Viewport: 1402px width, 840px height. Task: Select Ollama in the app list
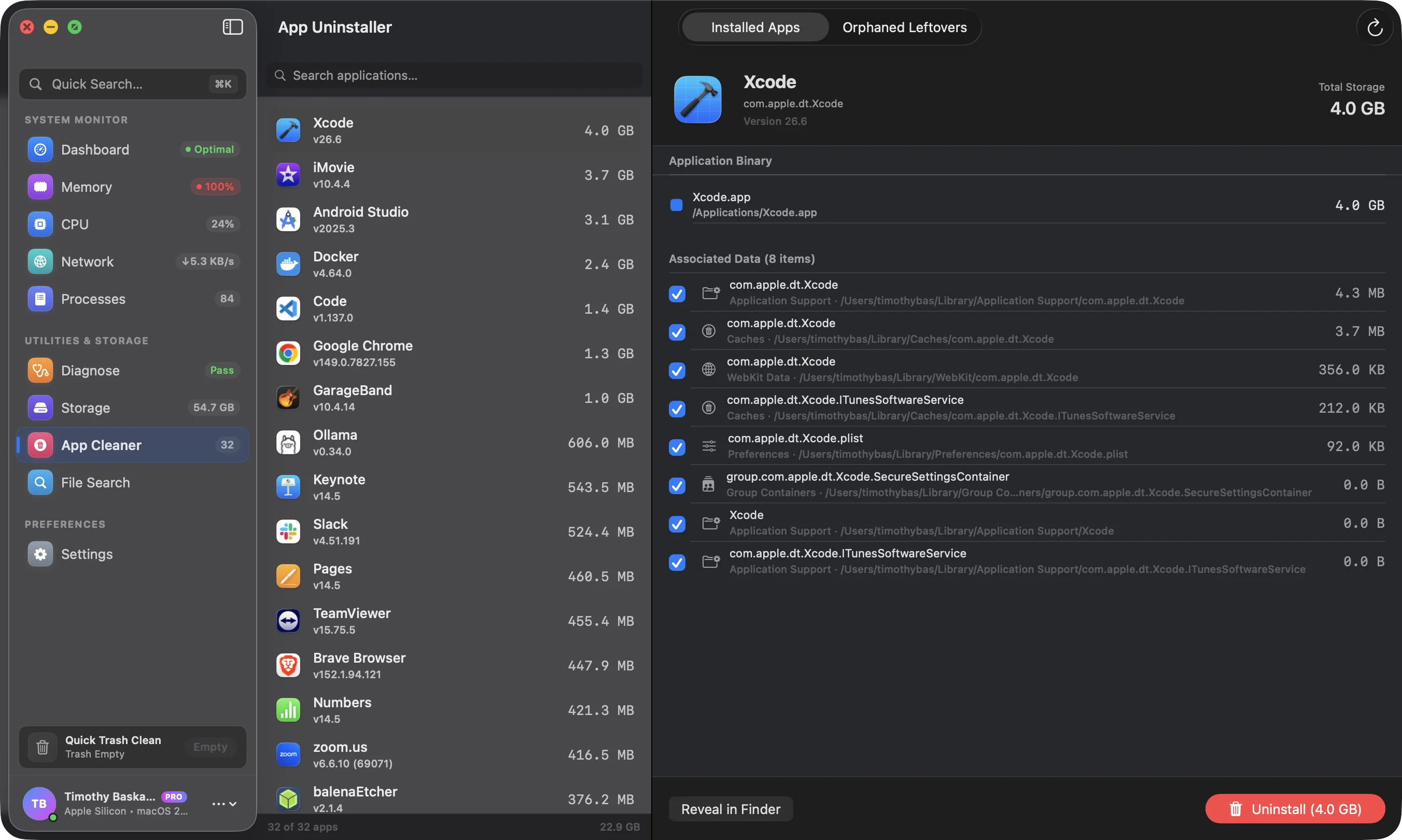point(455,443)
